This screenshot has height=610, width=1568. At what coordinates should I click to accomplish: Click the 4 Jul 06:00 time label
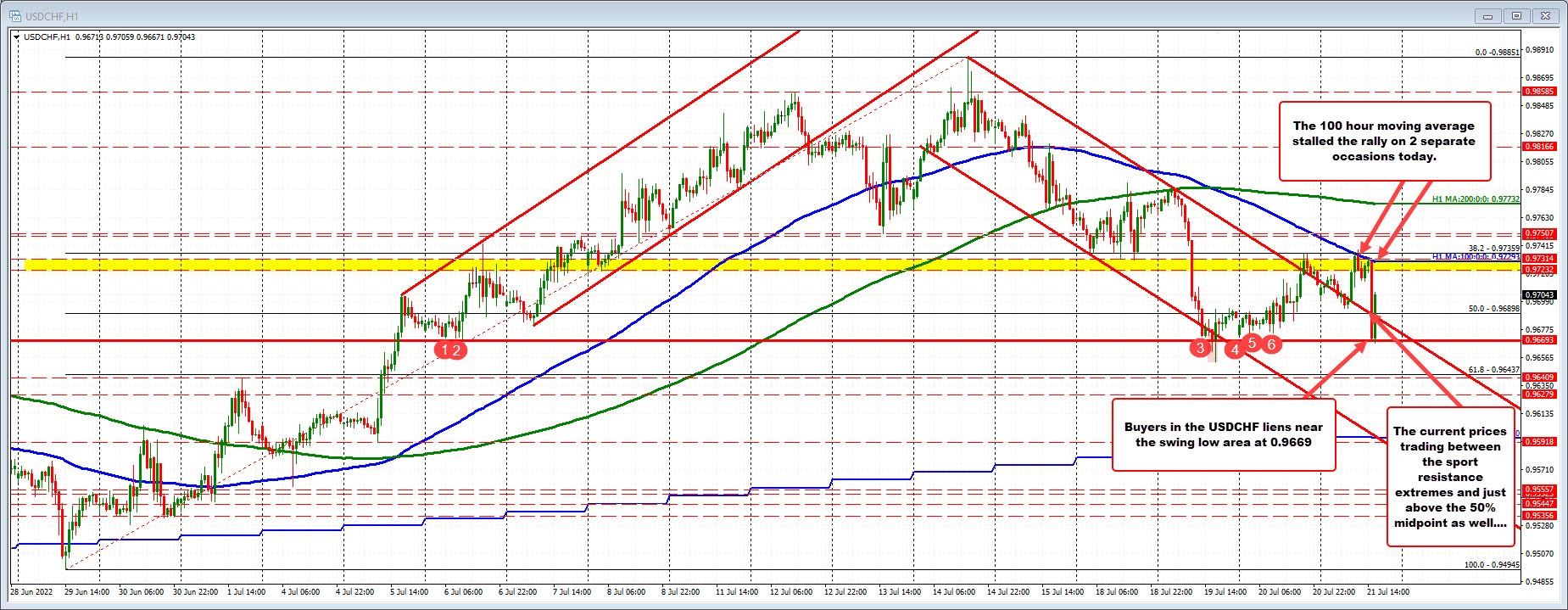point(300,591)
